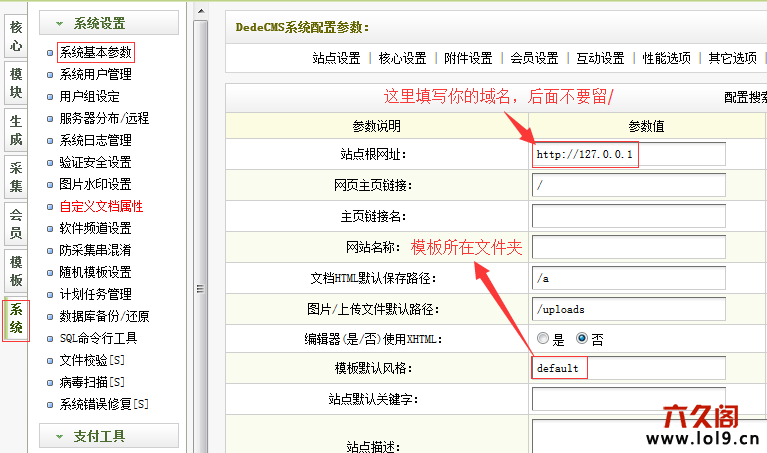Select 互动设置 config tab
Viewport: 767px width, 453px height.
click(601, 58)
